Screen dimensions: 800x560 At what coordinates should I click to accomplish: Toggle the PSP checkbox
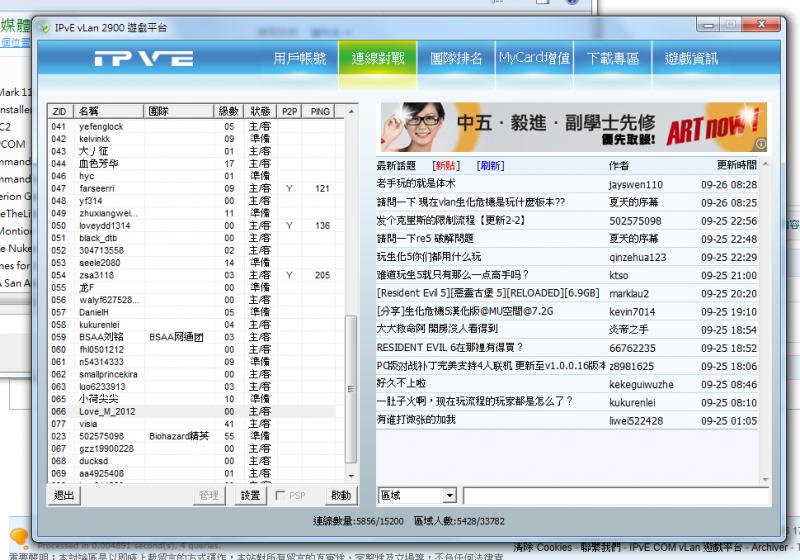[x=280, y=495]
